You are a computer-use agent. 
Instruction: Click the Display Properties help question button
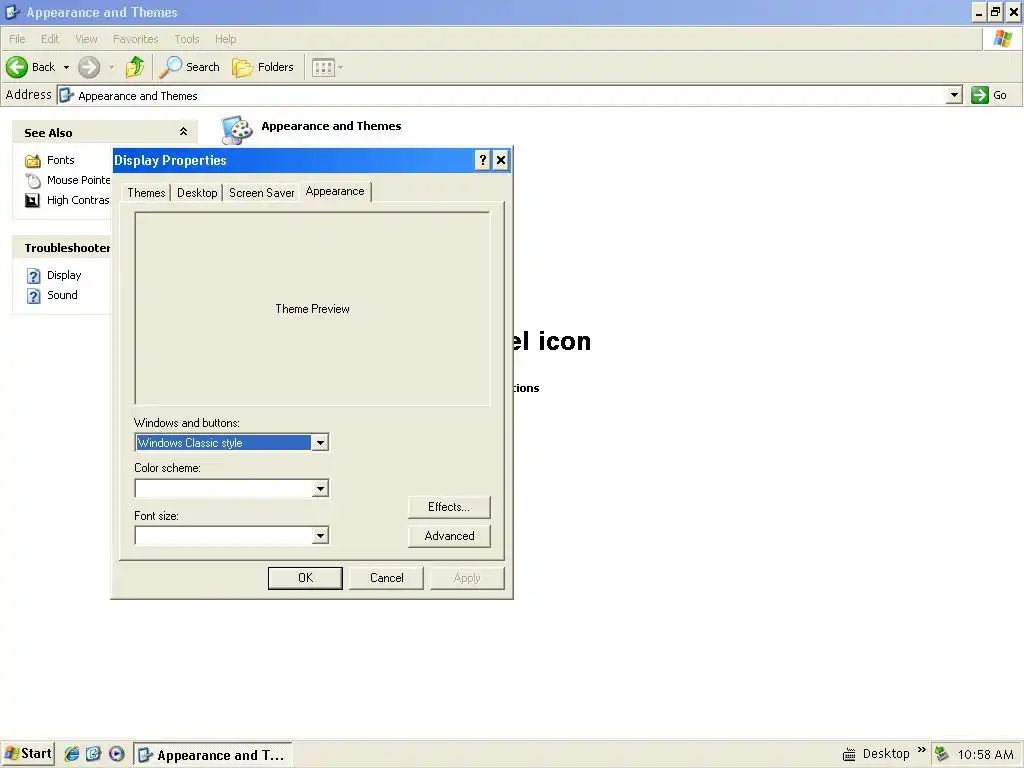click(483, 160)
